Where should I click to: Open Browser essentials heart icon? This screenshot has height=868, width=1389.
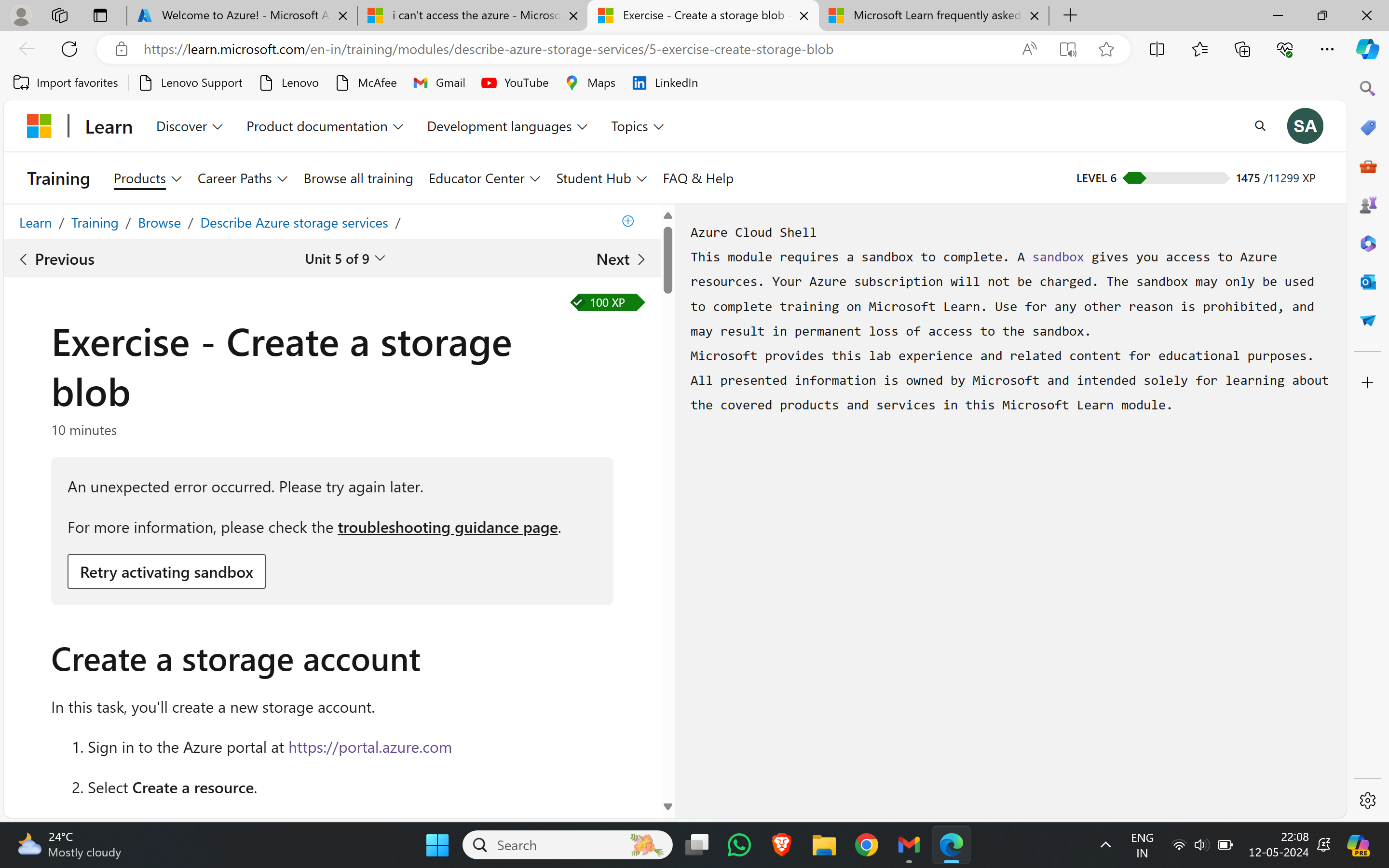pyautogui.click(x=1284, y=49)
